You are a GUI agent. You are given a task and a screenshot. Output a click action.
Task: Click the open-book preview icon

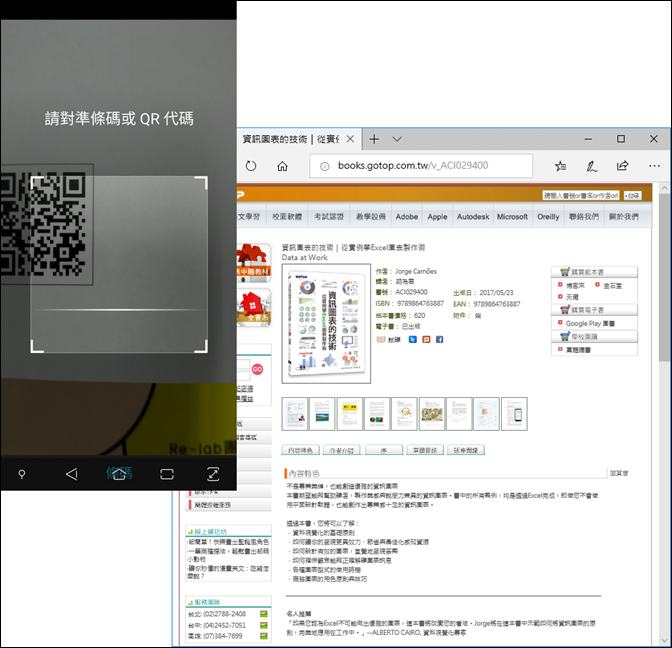point(381,339)
